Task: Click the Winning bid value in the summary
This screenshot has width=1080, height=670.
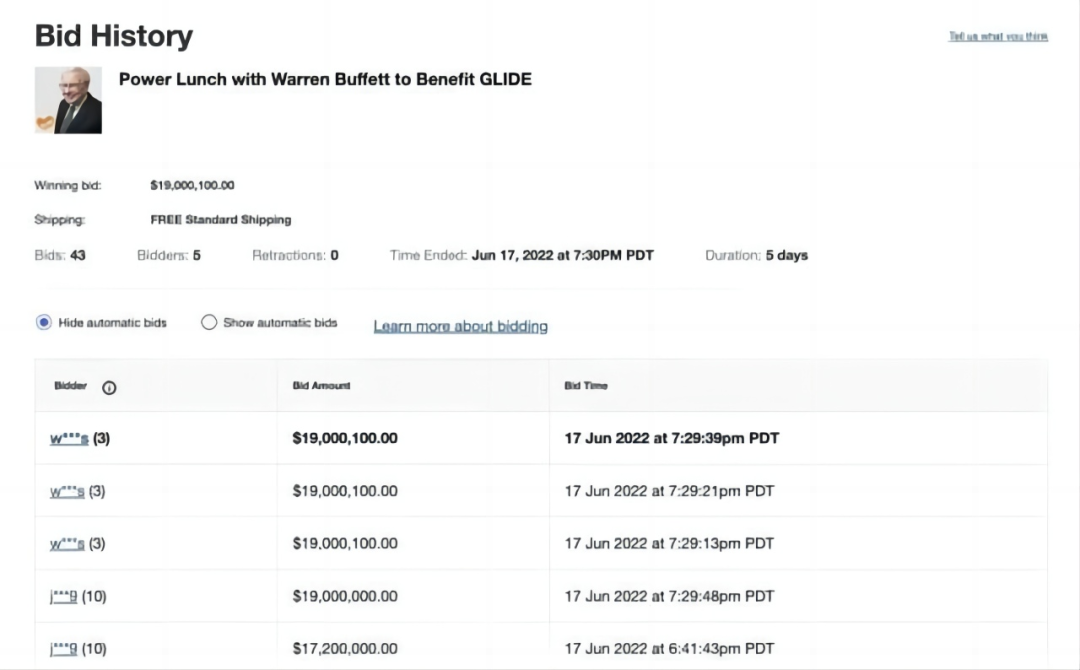Action: (x=192, y=185)
